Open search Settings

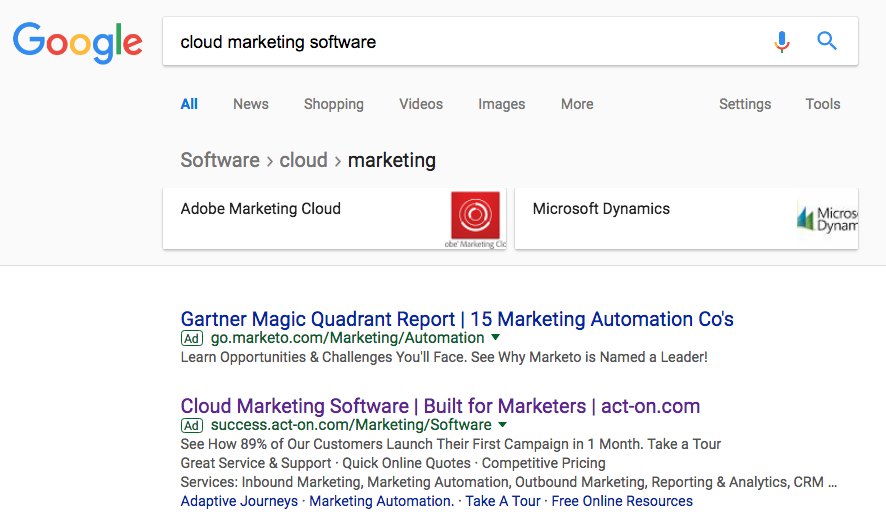pyautogui.click(x=745, y=104)
